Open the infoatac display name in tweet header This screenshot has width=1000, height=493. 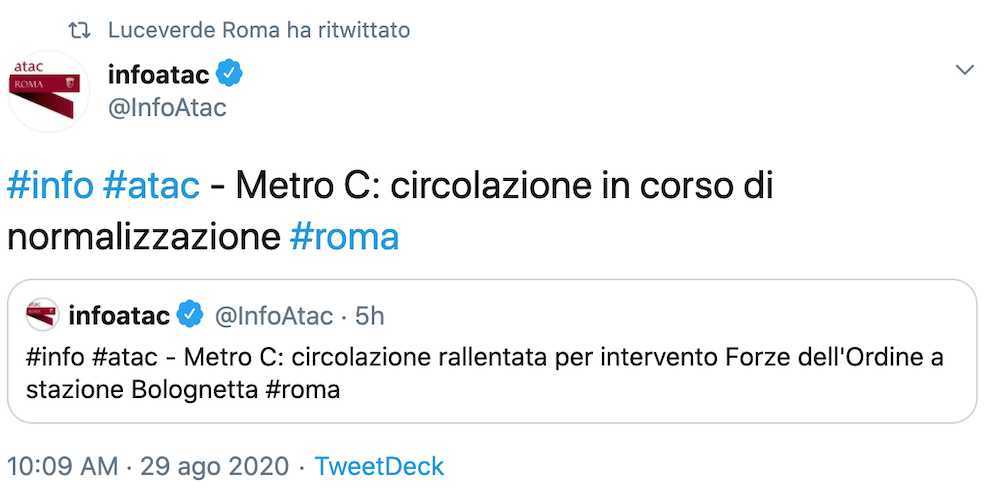pos(159,73)
